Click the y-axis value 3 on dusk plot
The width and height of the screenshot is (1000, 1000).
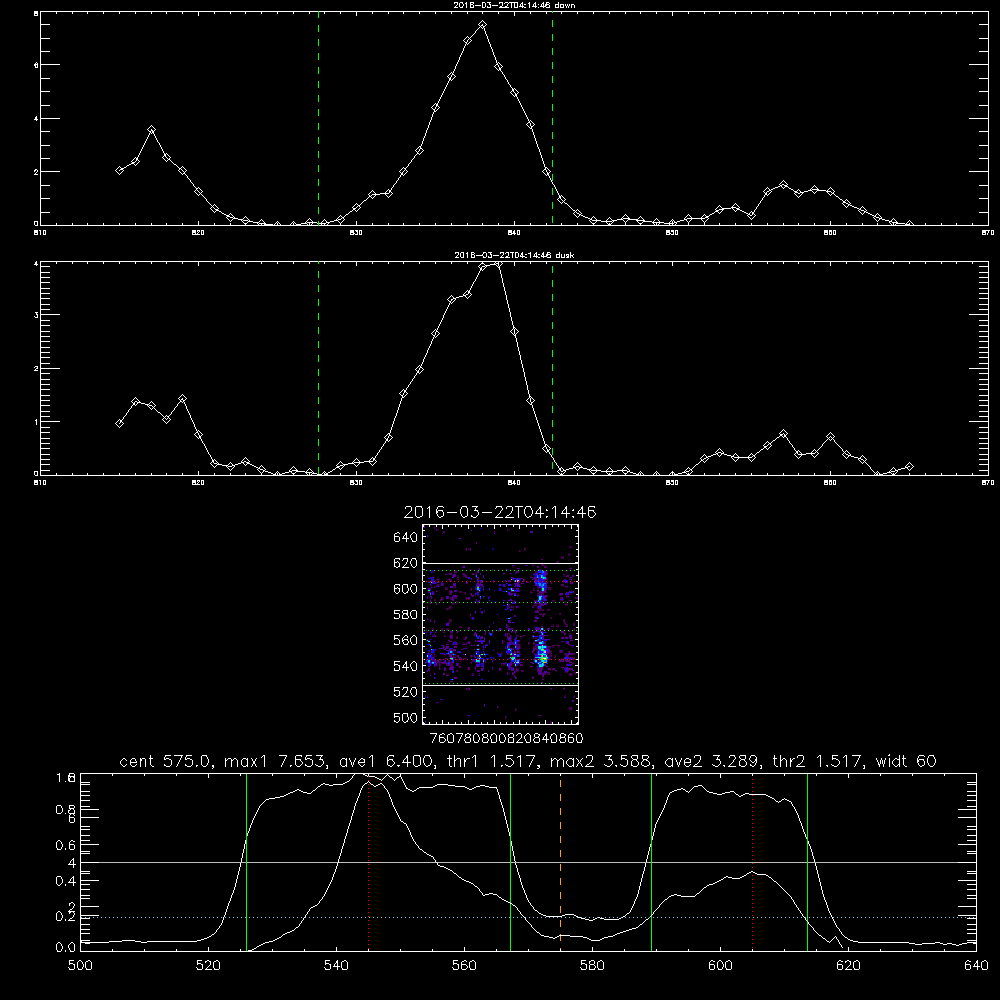pyautogui.click(x=36, y=315)
